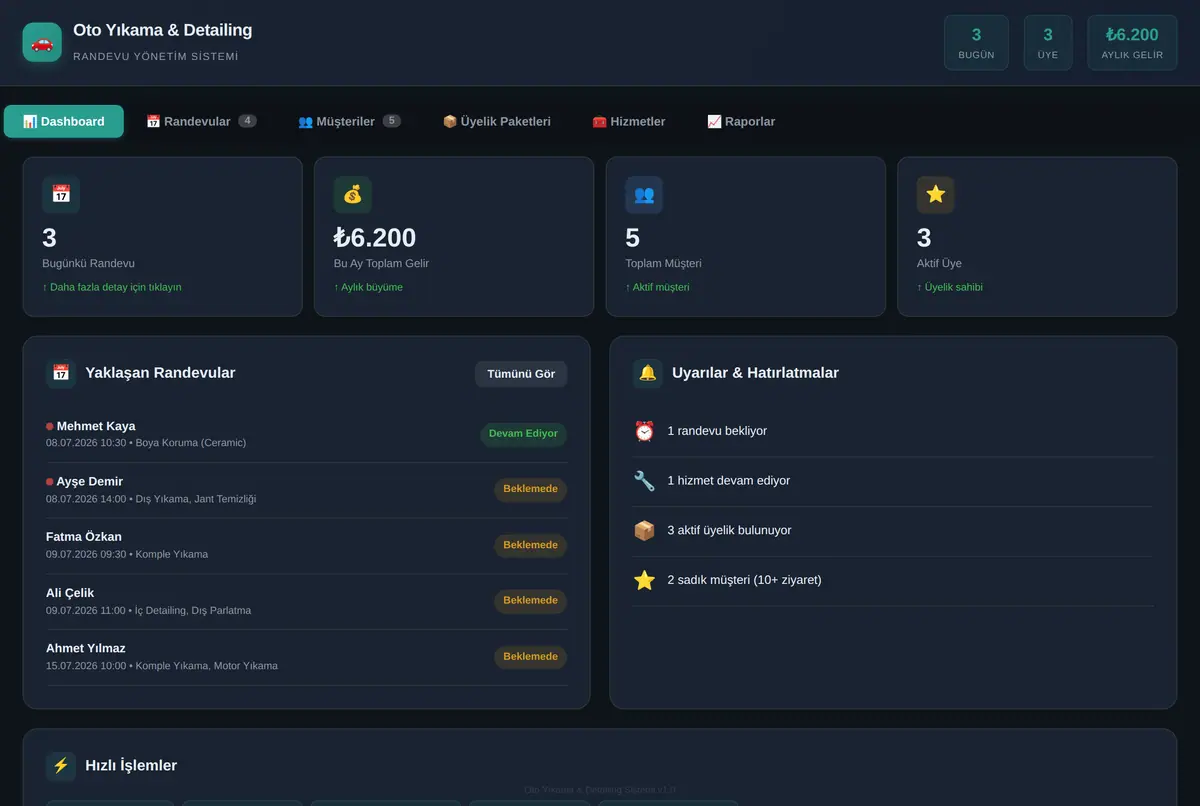Click the calendar icon beside Yaklaşan Randevular heading
1200x806 pixels.
pos(61,373)
